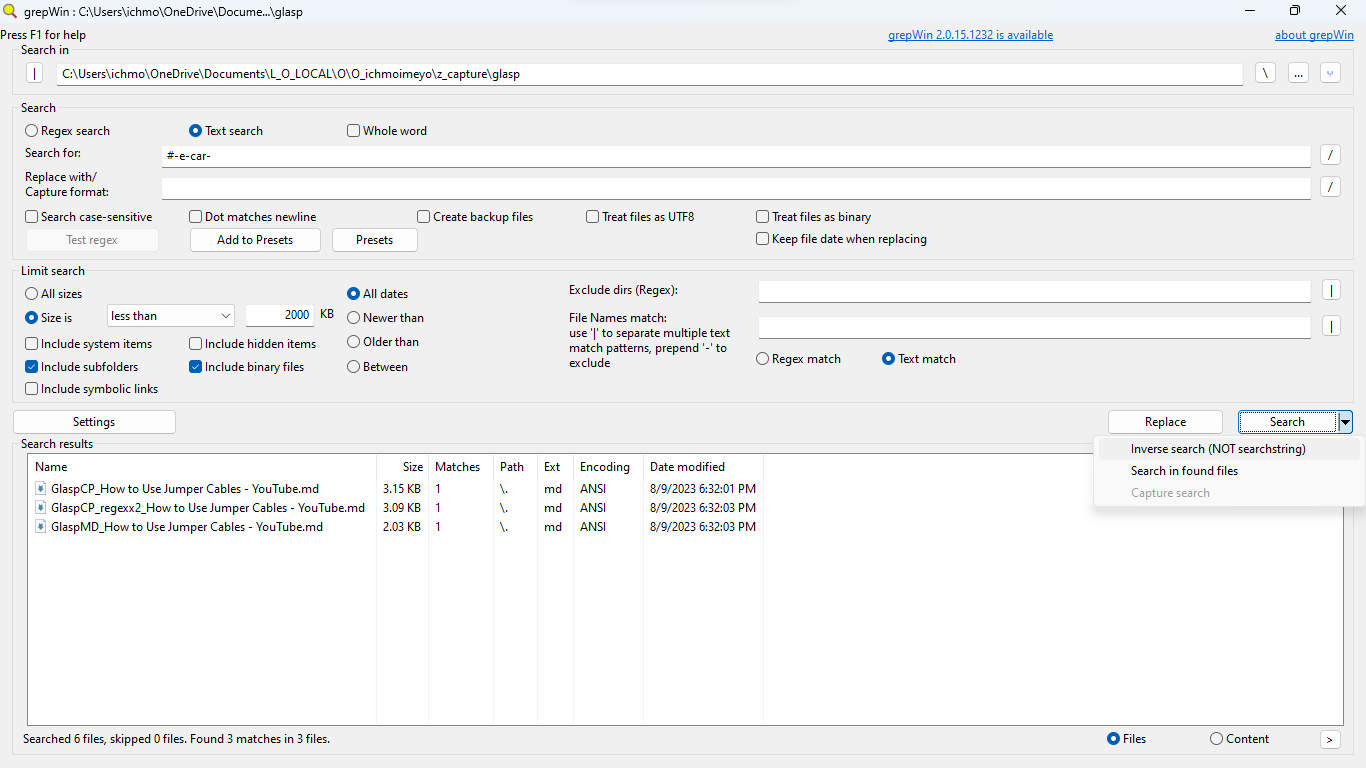The height and width of the screenshot is (768, 1366).
Task: Click file icon of GlaspCP_How to Use Jumper Cables
Action: pyautogui.click(x=41, y=489)
